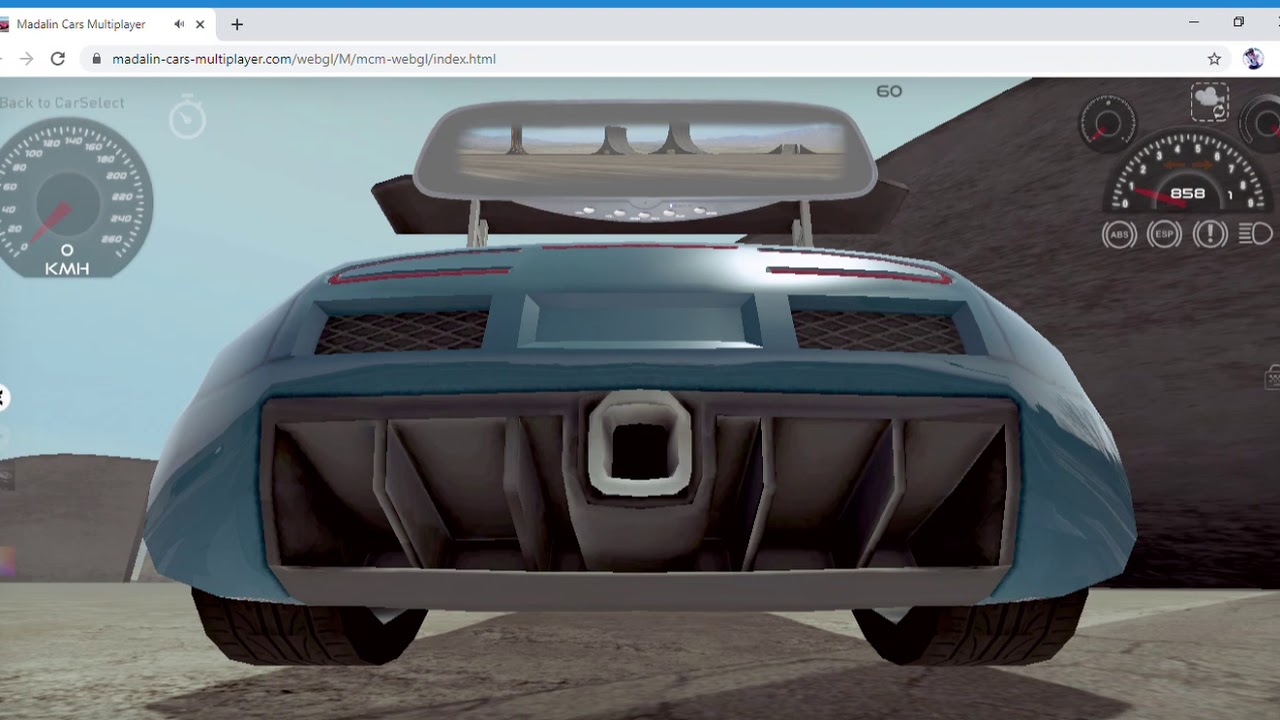Screen dimensions: 1280x720
Task: Mute the Madalin Cars Multiplayer tab audio
Action: (179, 24)
